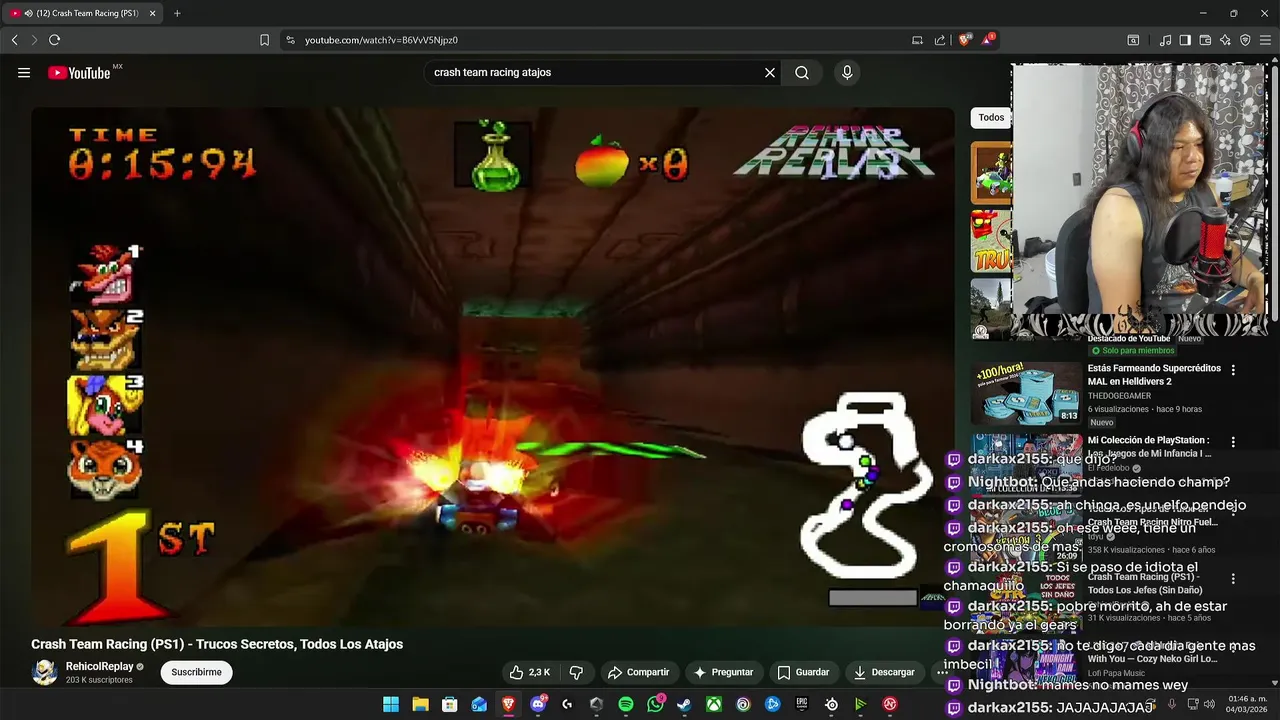The width and height of the screenshot is (1280, 720).
Task: Open the browser main menu icon
Action: point(1265,40)
